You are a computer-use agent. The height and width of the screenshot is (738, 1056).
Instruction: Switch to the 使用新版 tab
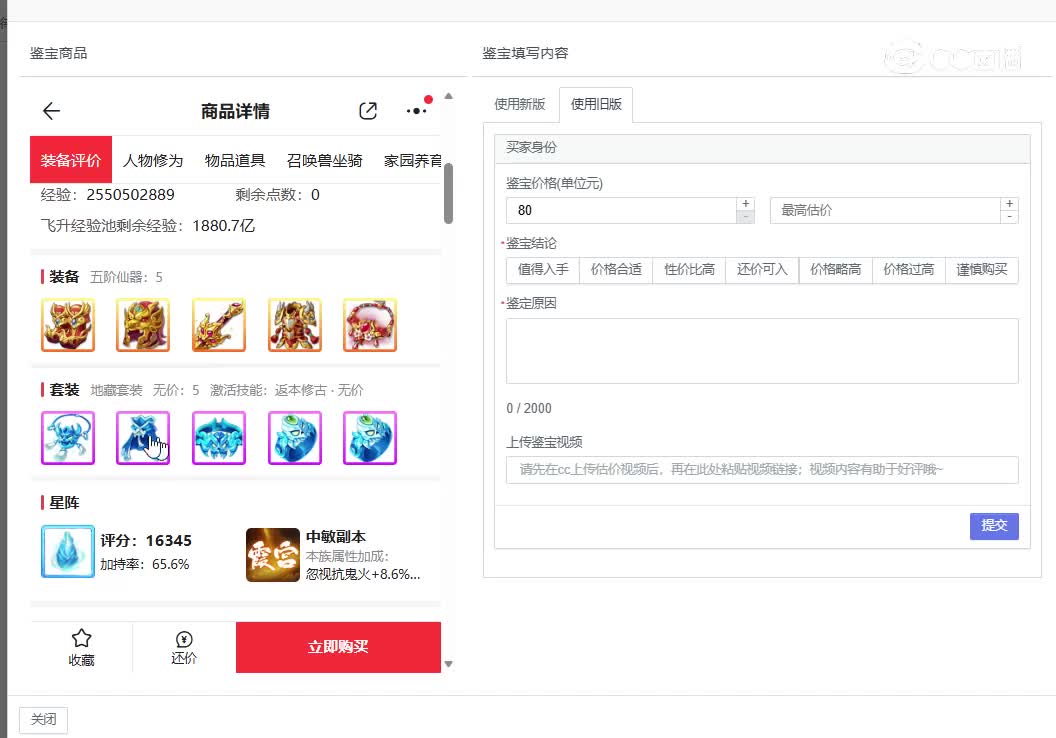(520, 104)
